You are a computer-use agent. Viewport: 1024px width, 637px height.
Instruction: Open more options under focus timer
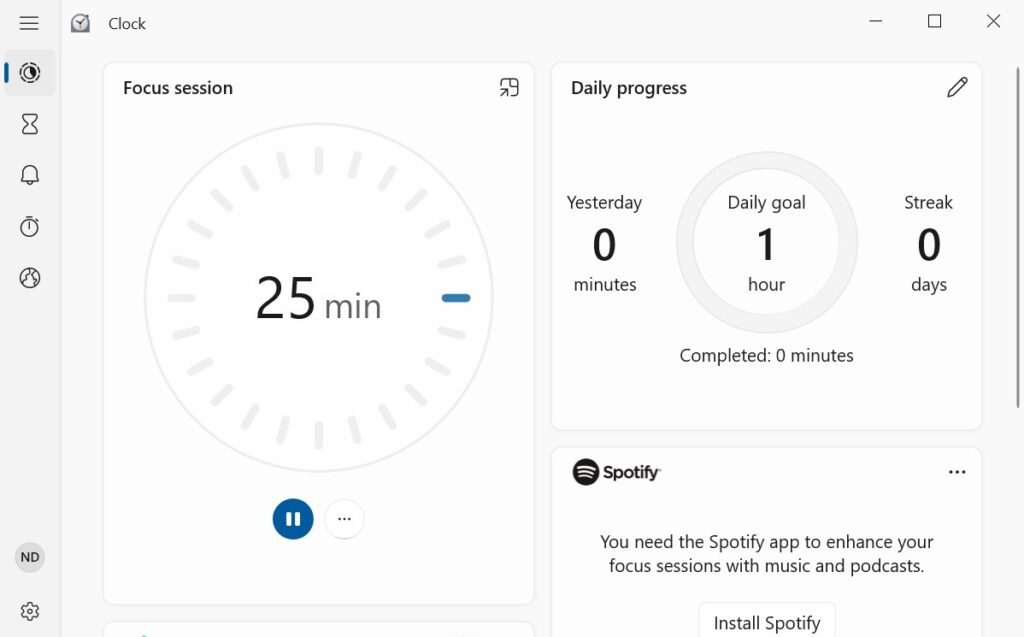(344, 519)
